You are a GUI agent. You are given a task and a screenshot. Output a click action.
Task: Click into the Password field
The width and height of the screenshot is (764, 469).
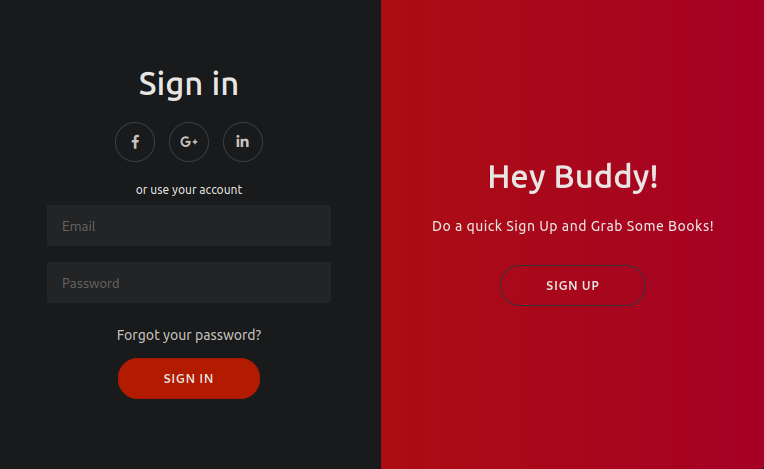pos(189,283)
